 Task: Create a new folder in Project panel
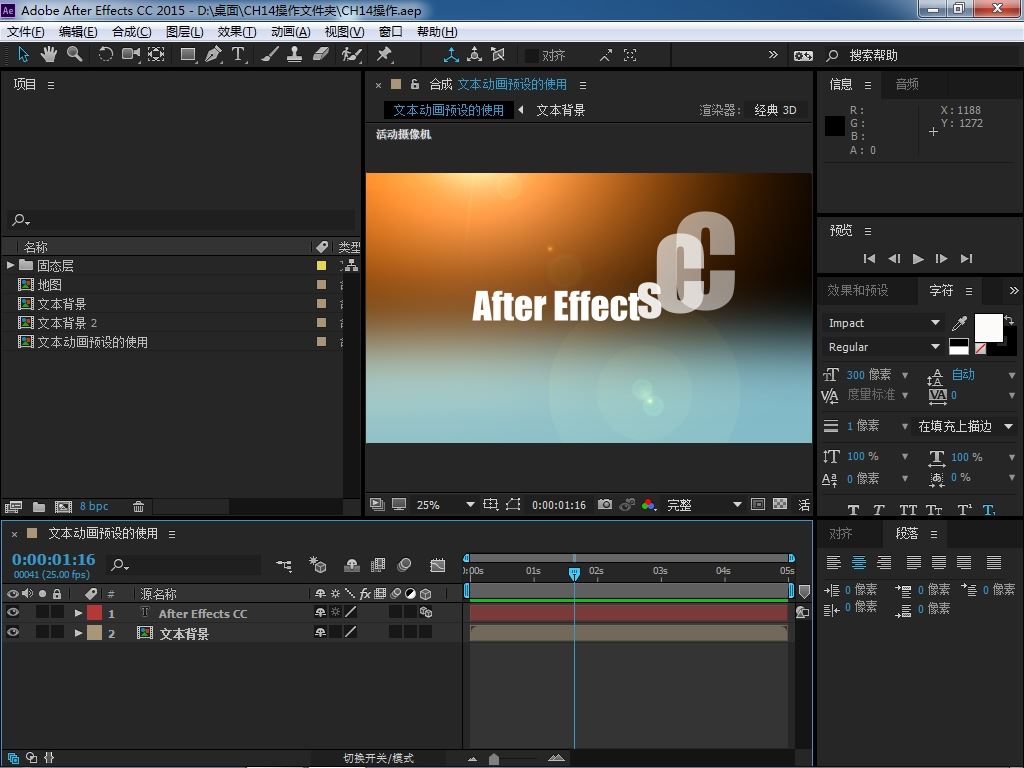[39, 506]
